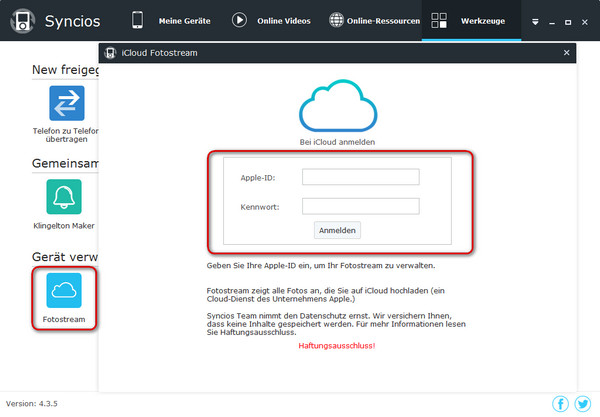Open the Fotostream cloud tool
This screenshot has height=417, width=600.
[64, 290]
